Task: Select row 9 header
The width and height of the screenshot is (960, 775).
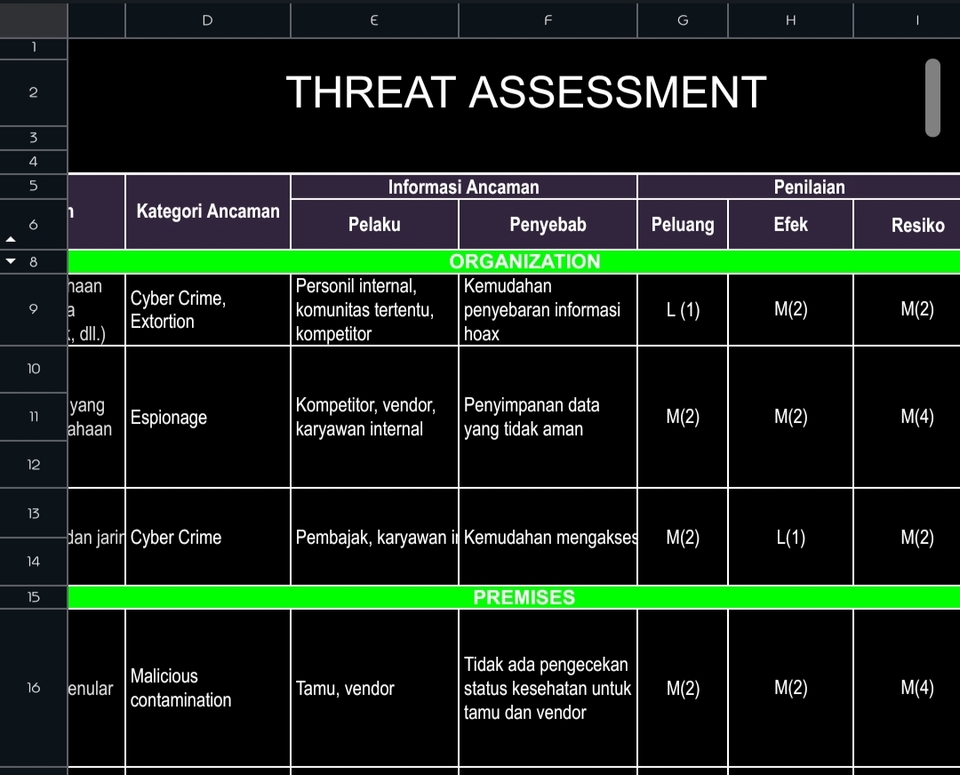Action: (34, 309)
